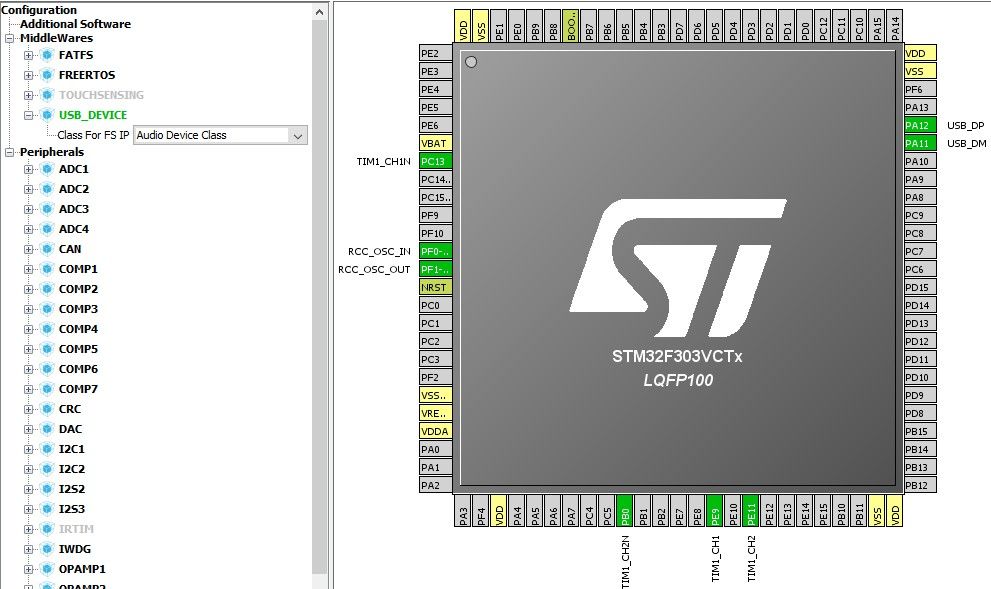Click the PC0 pin
991x589 pixels.
click(435, 305)
